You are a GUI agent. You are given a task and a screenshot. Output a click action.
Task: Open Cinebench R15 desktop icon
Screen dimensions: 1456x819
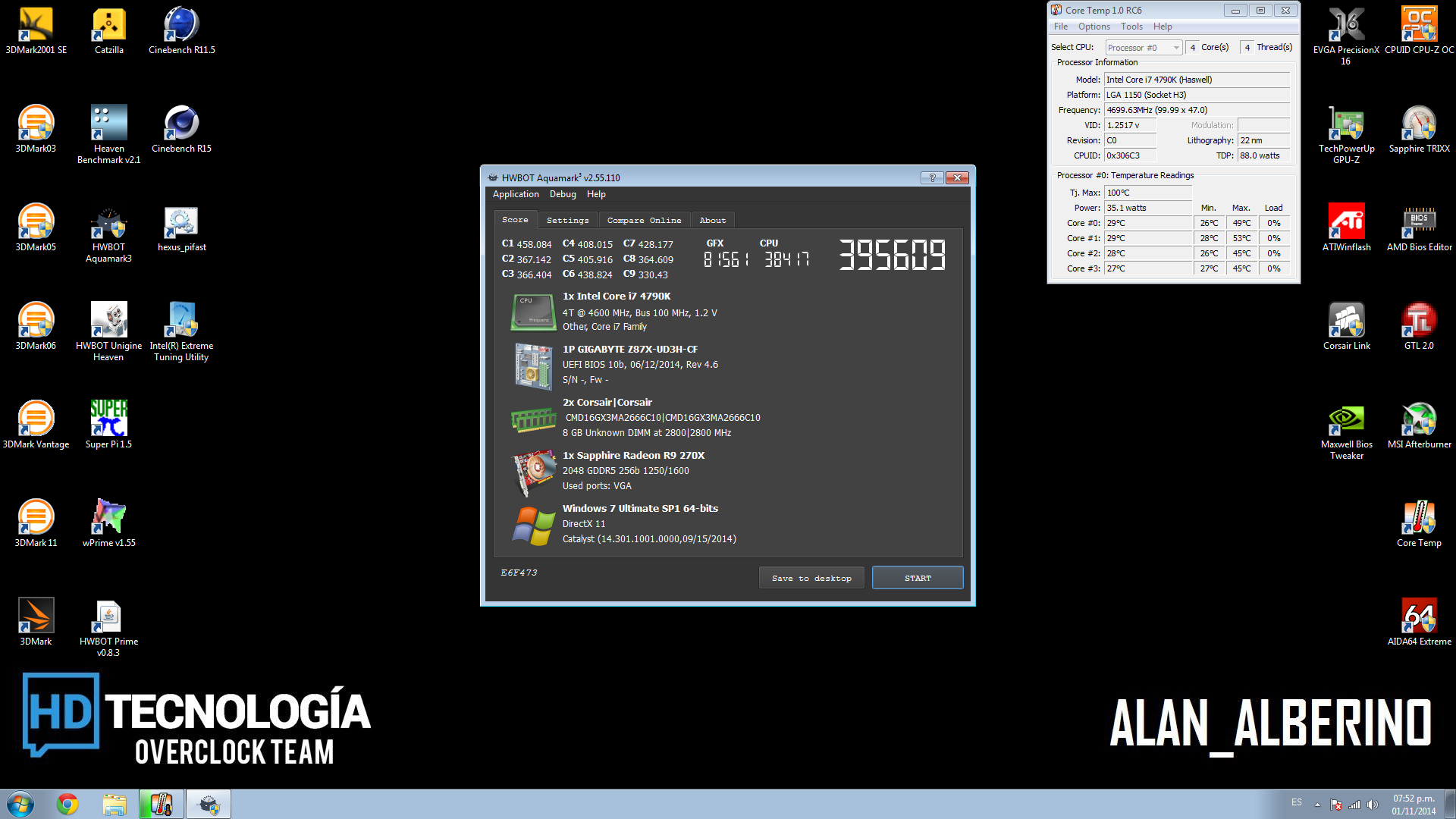click(181, 129)
